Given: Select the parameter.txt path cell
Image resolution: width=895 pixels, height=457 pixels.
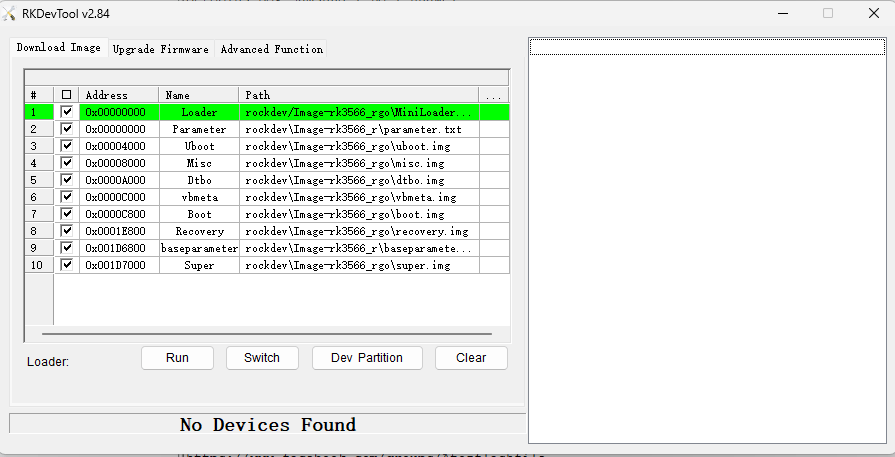Looking at the screenshot, I should 359,129.
